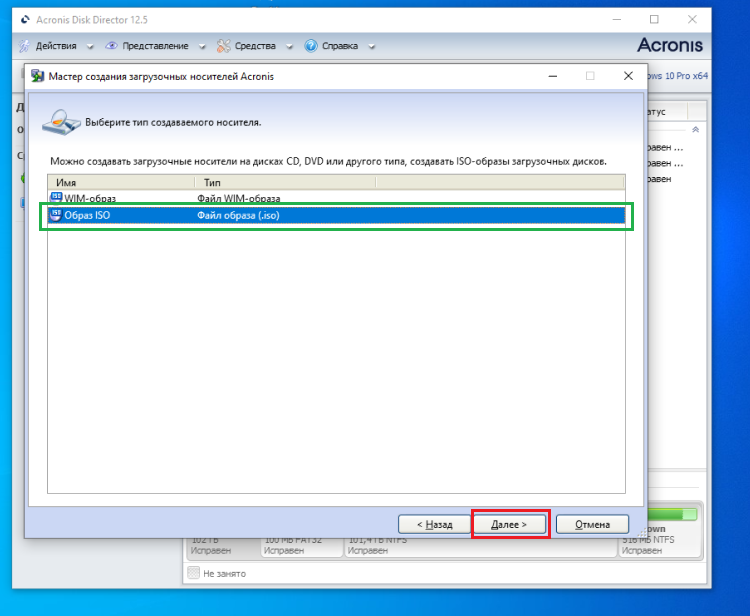This screenshot has width=750, height=616.
Task: Expand the Средства dropdown arrow
Action: click(x=289, y=47)
